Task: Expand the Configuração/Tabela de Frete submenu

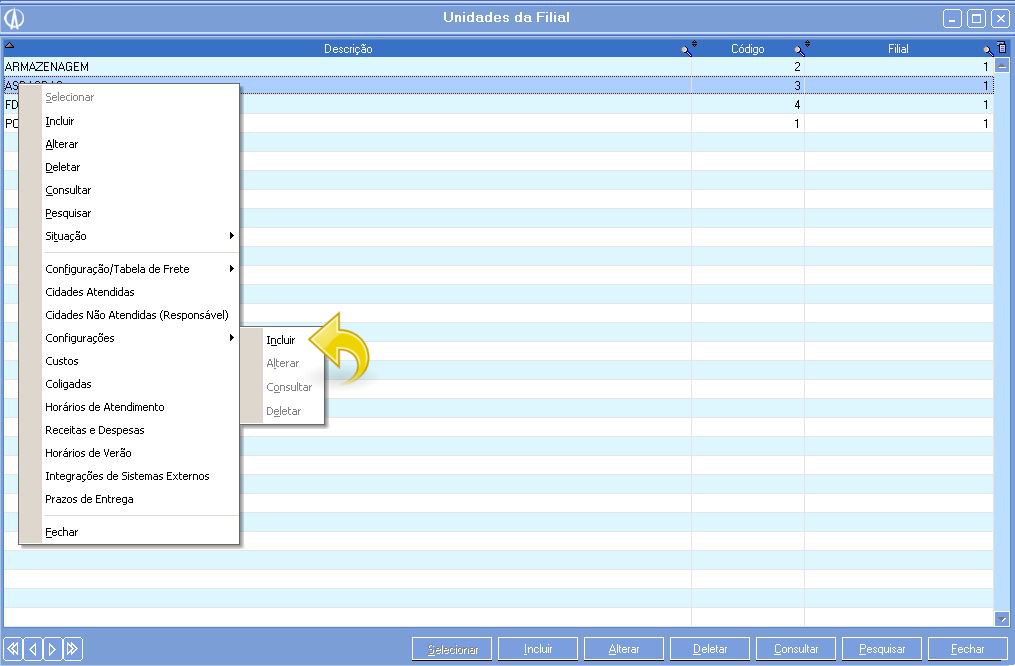Action: tap(140, 269)
